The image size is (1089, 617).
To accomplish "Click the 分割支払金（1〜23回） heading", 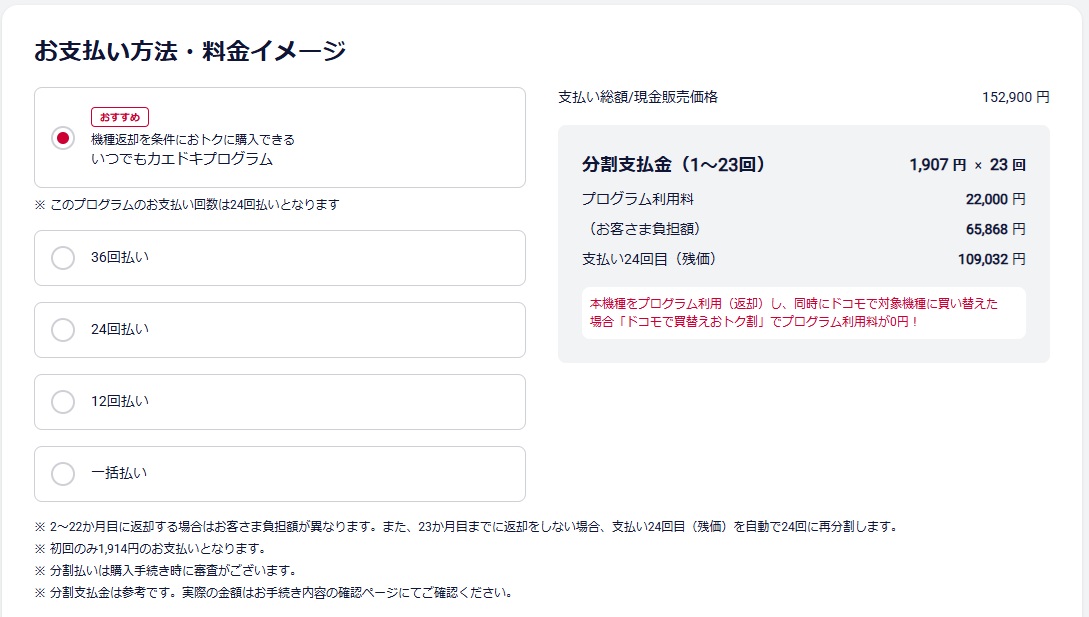I will click(x=673, y=165).
